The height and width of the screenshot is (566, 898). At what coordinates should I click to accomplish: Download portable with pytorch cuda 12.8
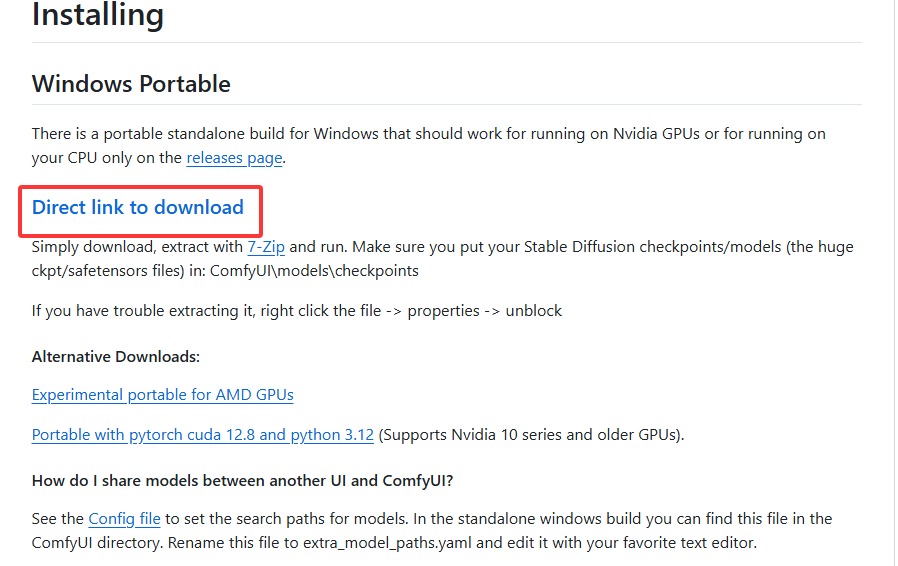(x=203, y=434)
